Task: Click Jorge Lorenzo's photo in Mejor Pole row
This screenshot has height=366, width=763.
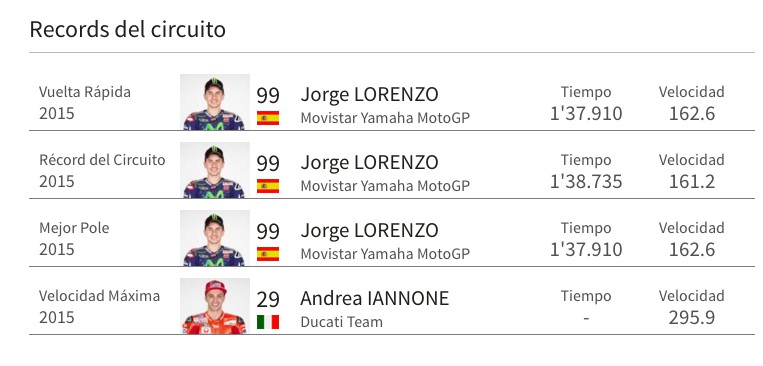Action: coord(215,238)
